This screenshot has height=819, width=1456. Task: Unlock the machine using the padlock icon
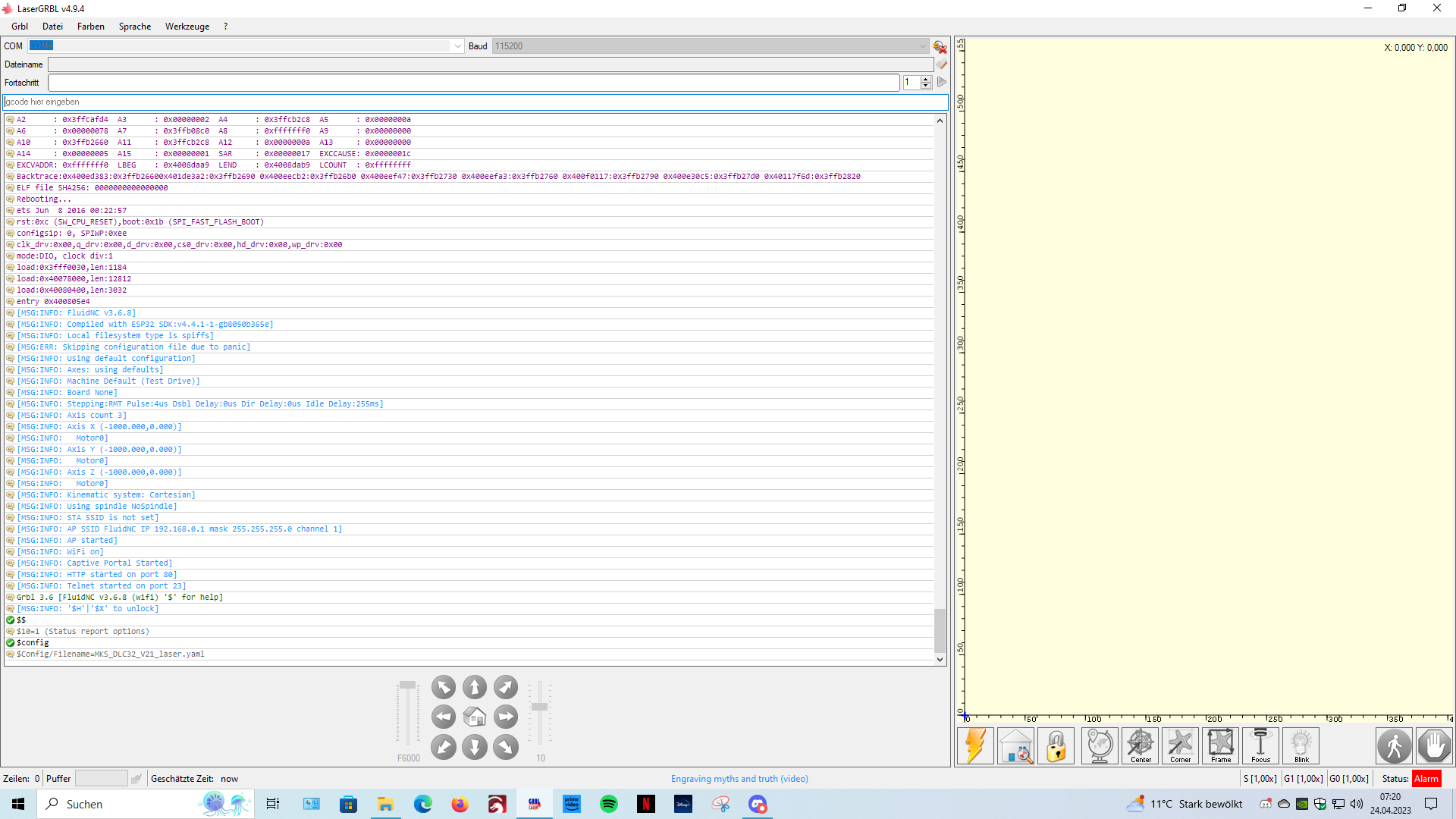tap(1056, 745)
